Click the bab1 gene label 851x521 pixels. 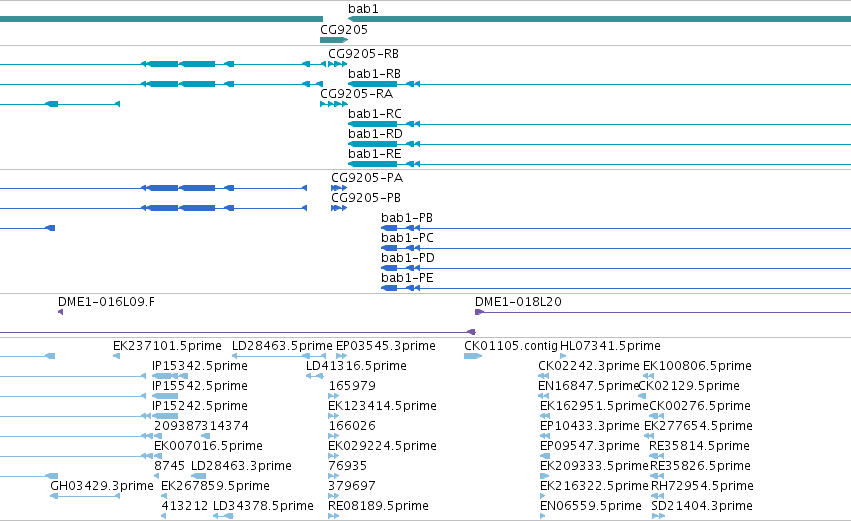(363, 9)
